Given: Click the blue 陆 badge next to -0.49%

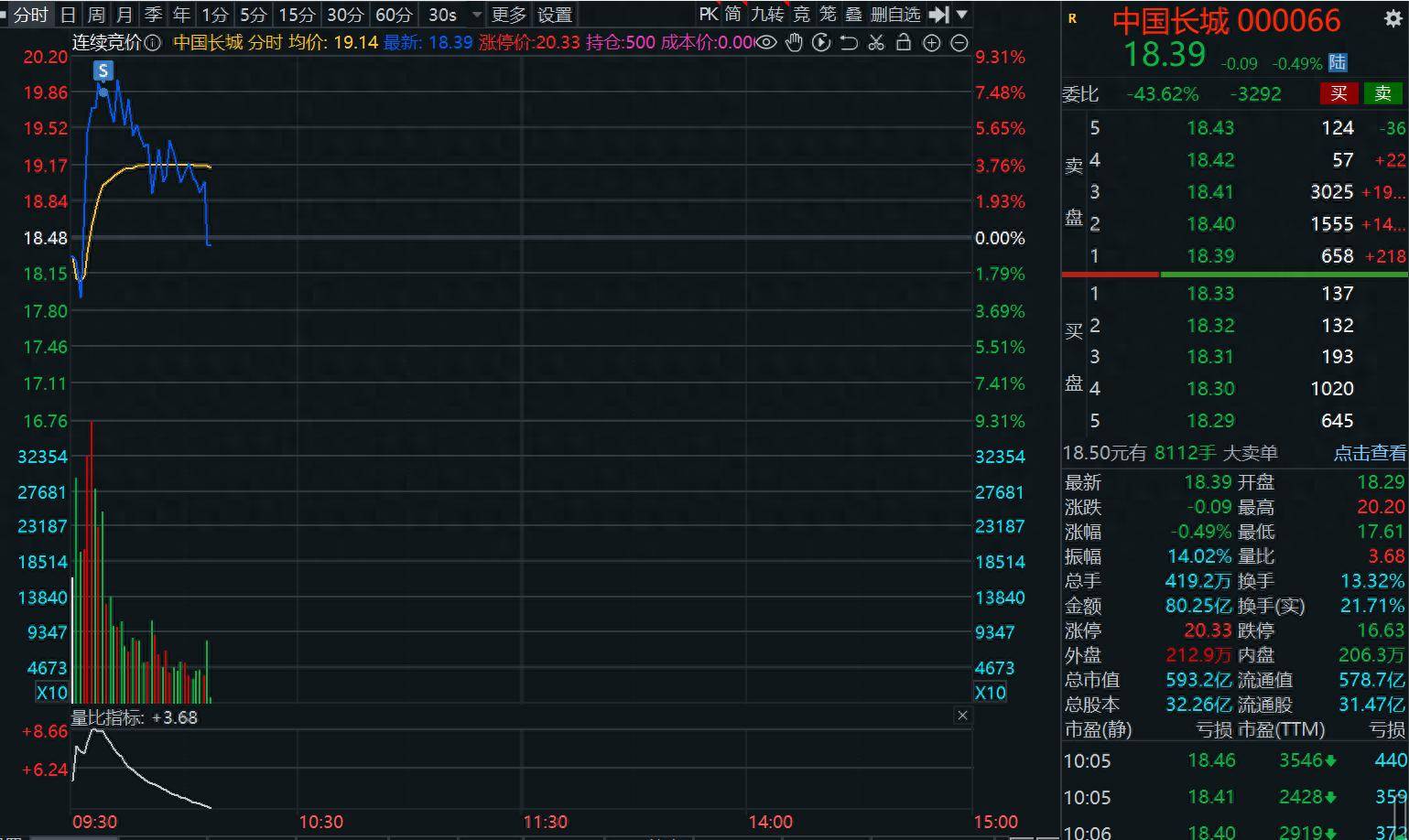Looking at the screenshot, I should point(1338,62).
